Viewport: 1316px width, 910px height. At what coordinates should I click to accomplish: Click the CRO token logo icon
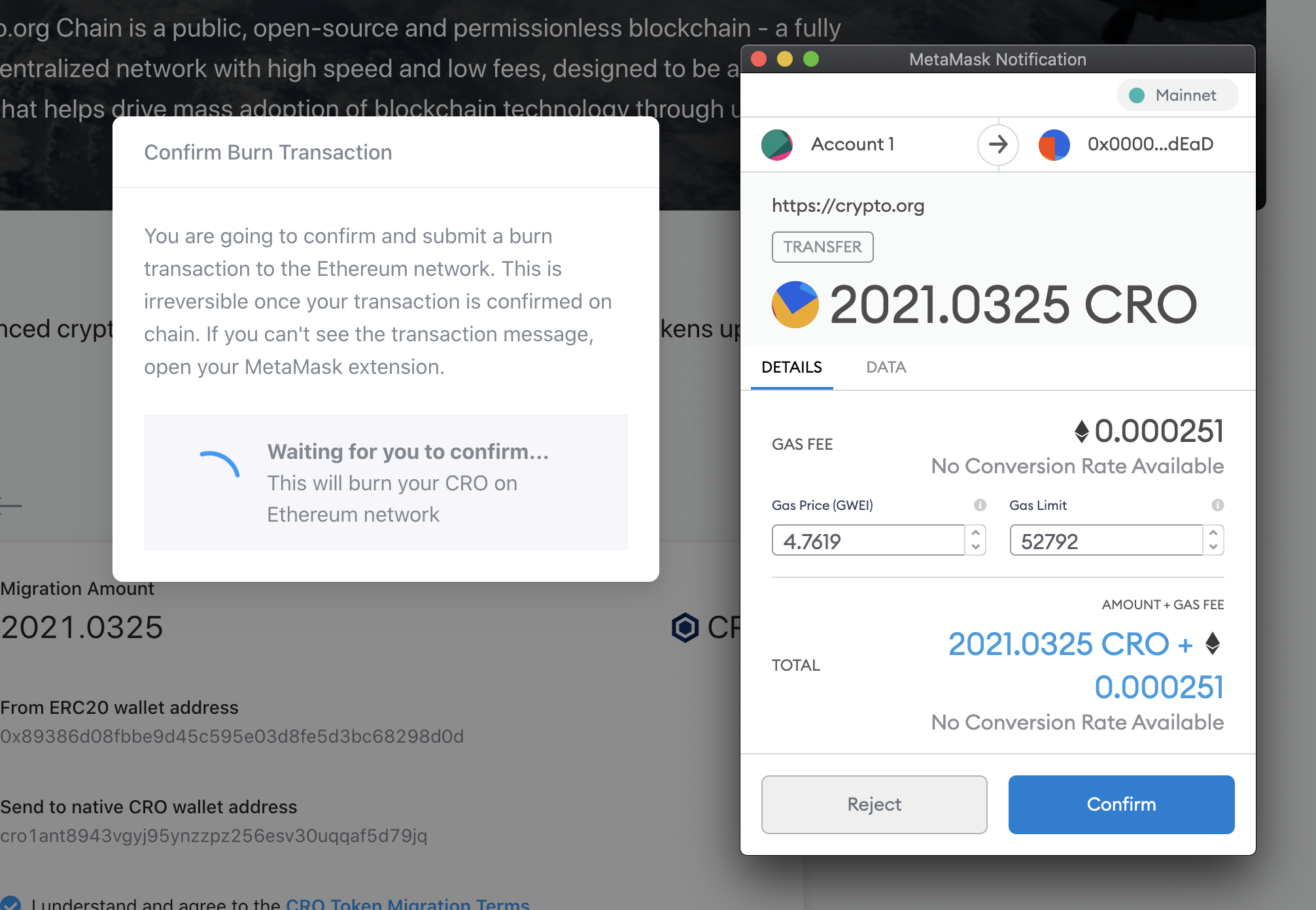[x=795, y=305]
